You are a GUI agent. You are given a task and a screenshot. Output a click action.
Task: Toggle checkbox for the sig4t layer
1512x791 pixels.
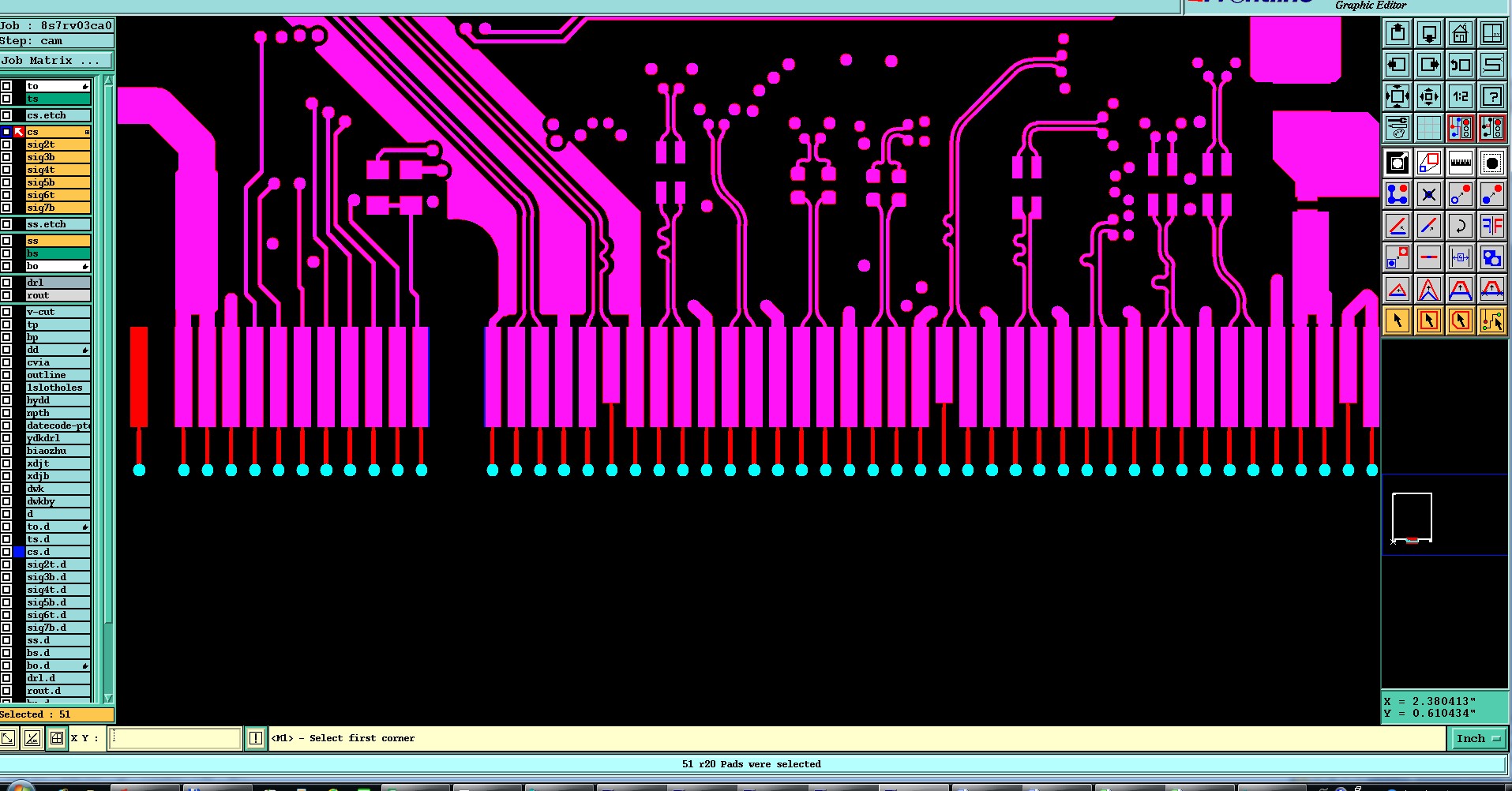point(6,170)
